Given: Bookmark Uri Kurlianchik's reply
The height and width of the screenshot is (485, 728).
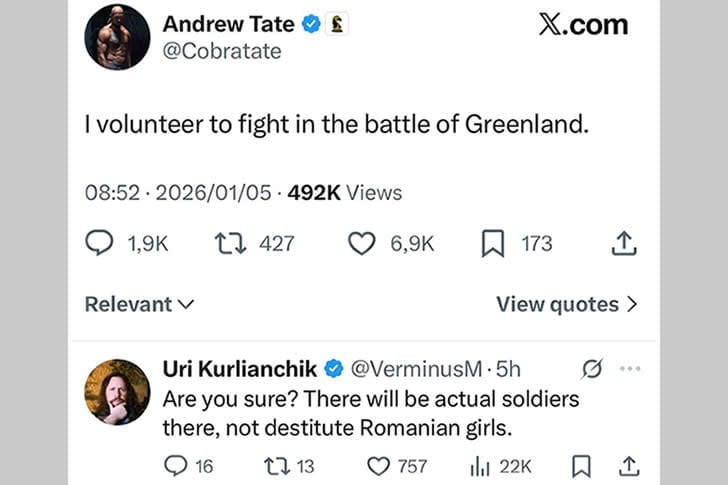Looking at the screenshot, I should pyautogui.click(x=581, y=466).
